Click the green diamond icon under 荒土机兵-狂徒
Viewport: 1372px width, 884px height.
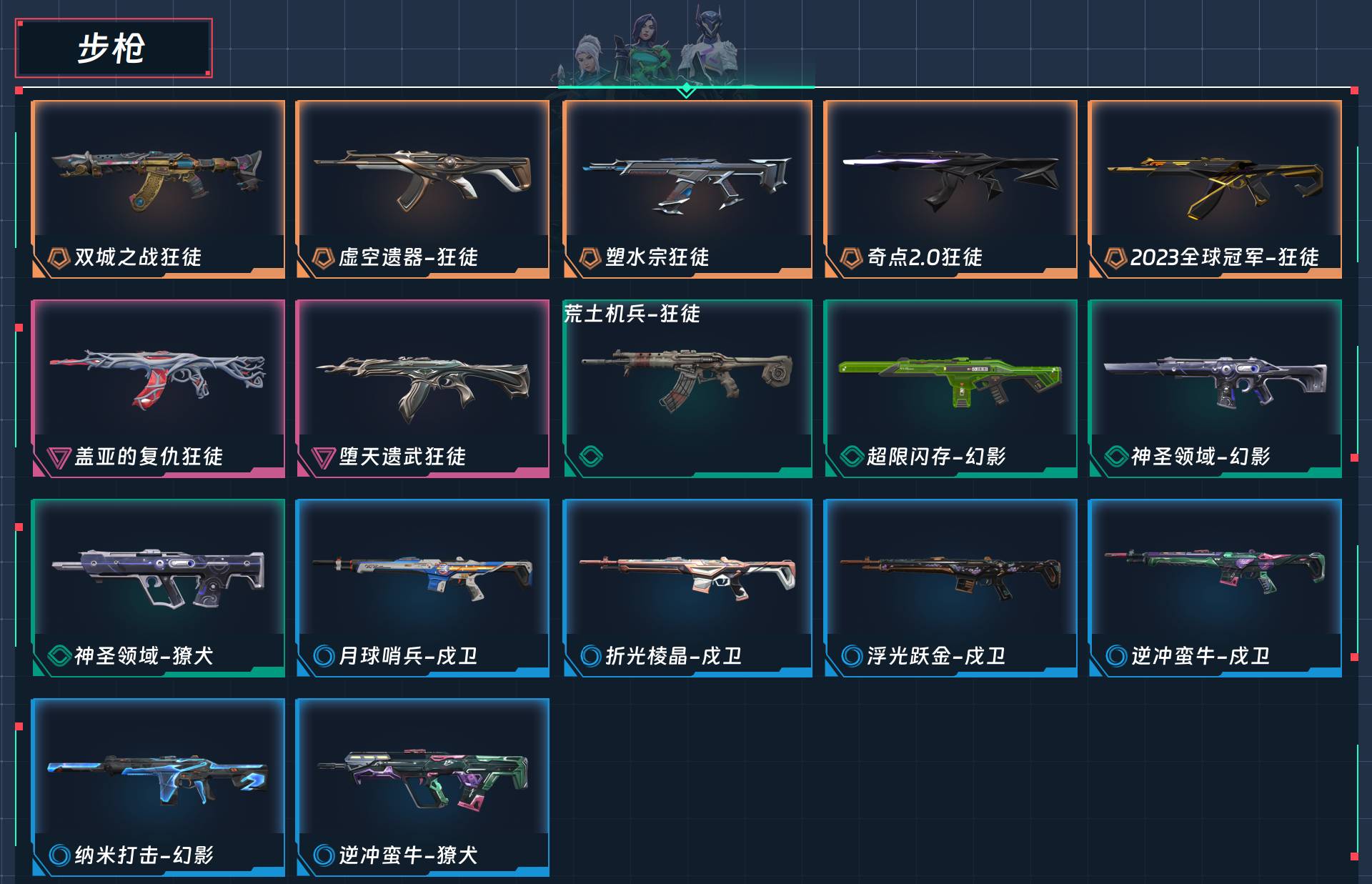point(591,456)
